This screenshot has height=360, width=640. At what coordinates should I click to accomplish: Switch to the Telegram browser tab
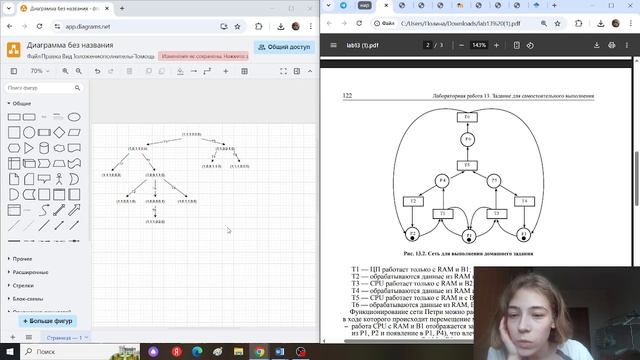[x=343, y=5]
